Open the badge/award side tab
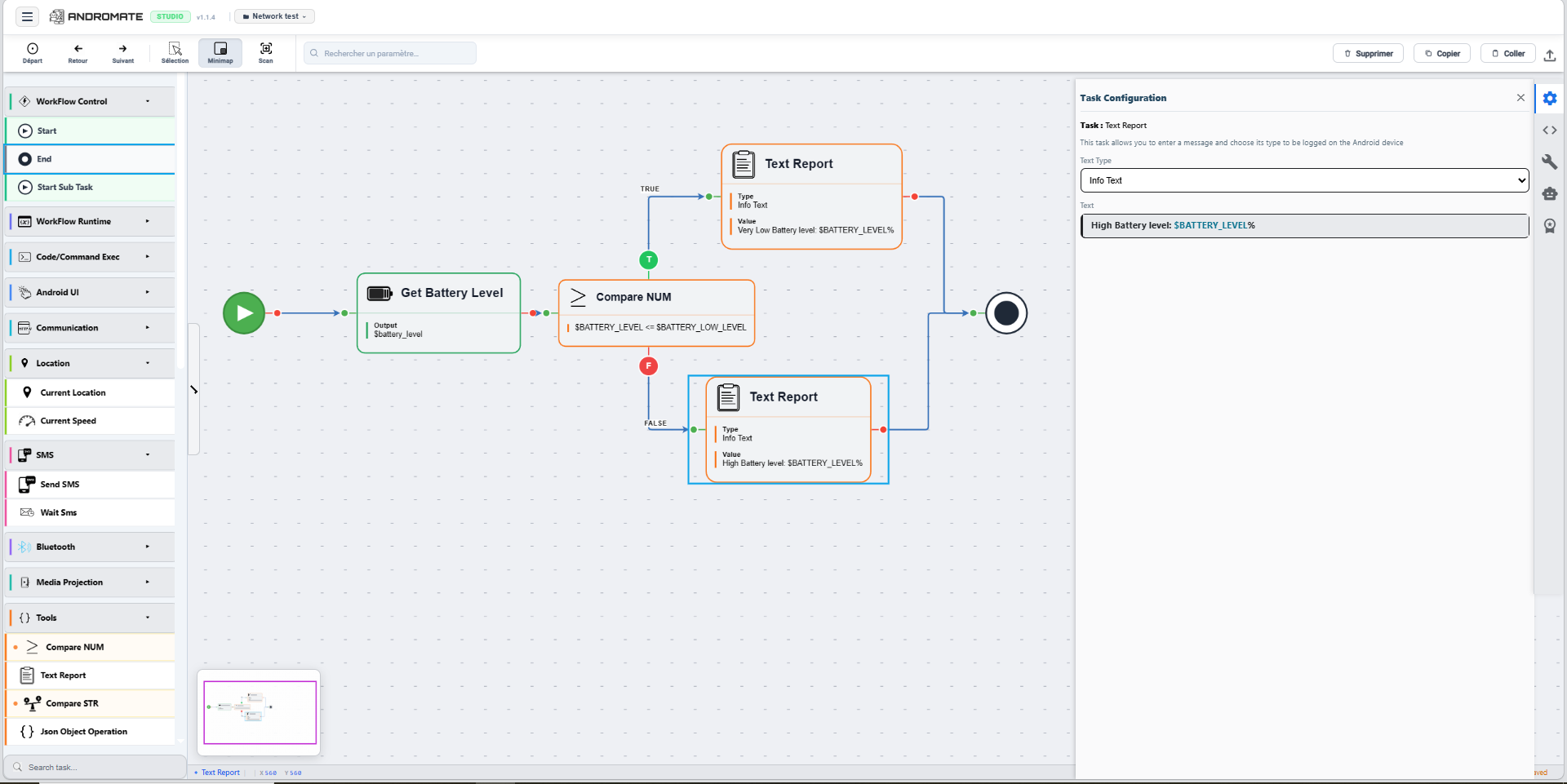The width and height of the screenshot is (1567, 784). 1550,226
